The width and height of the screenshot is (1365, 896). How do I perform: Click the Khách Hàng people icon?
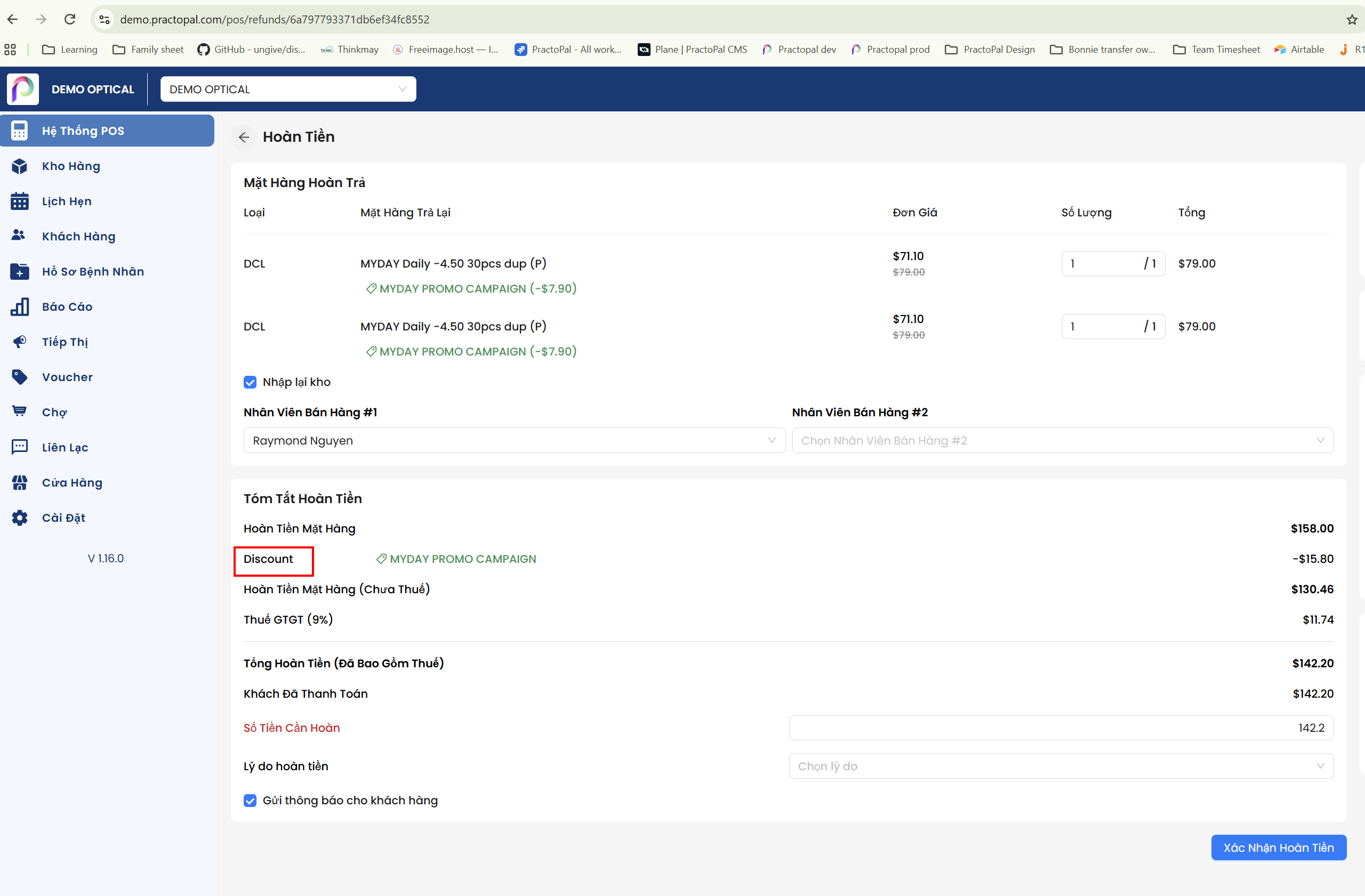tap(19, 235)
